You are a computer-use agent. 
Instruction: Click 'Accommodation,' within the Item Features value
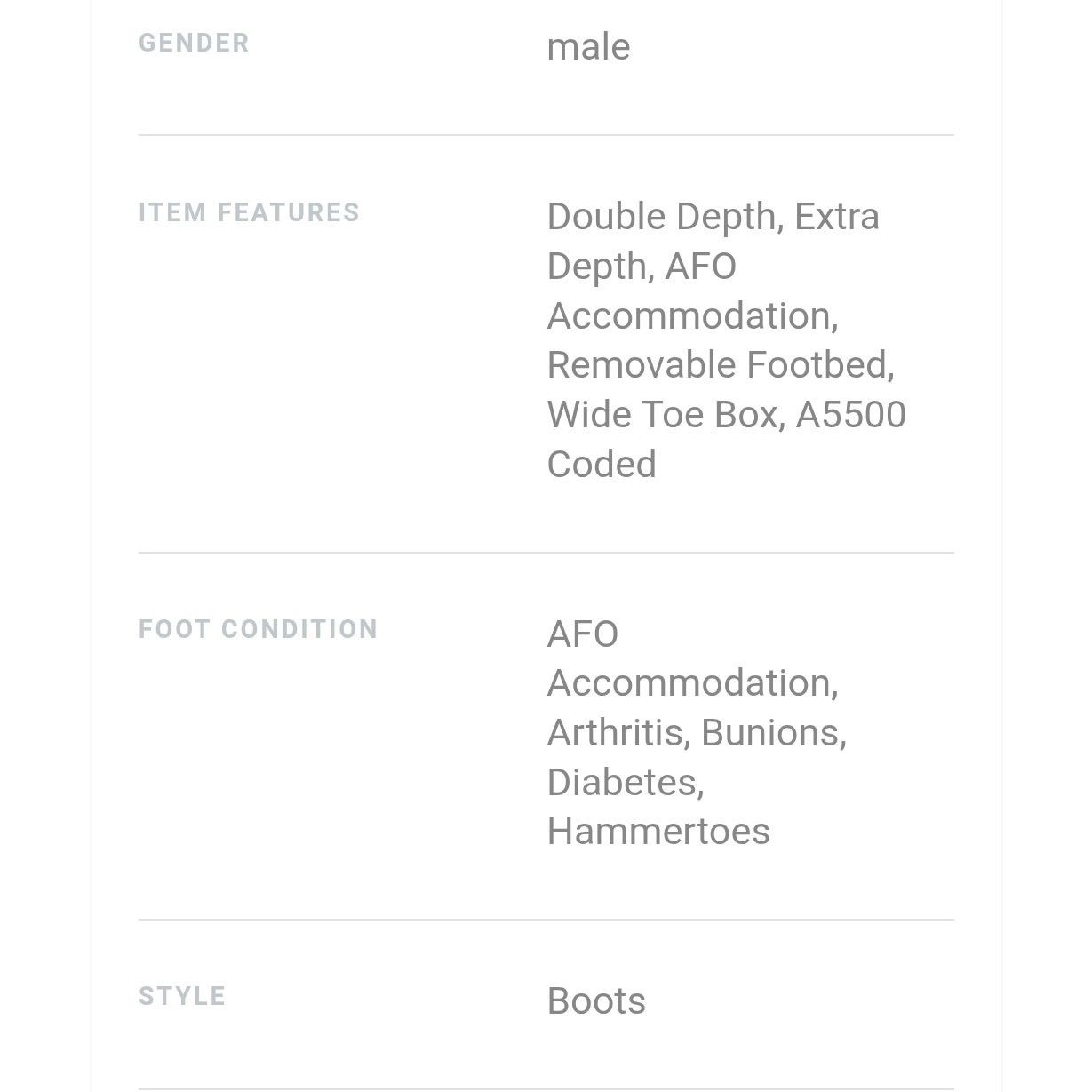tap(692, 316)
